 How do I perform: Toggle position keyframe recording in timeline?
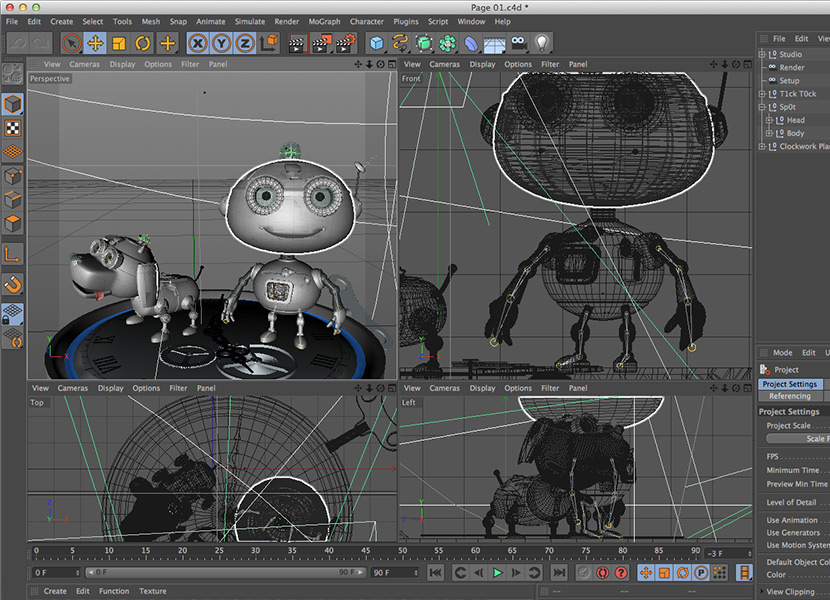coord(646,572)
